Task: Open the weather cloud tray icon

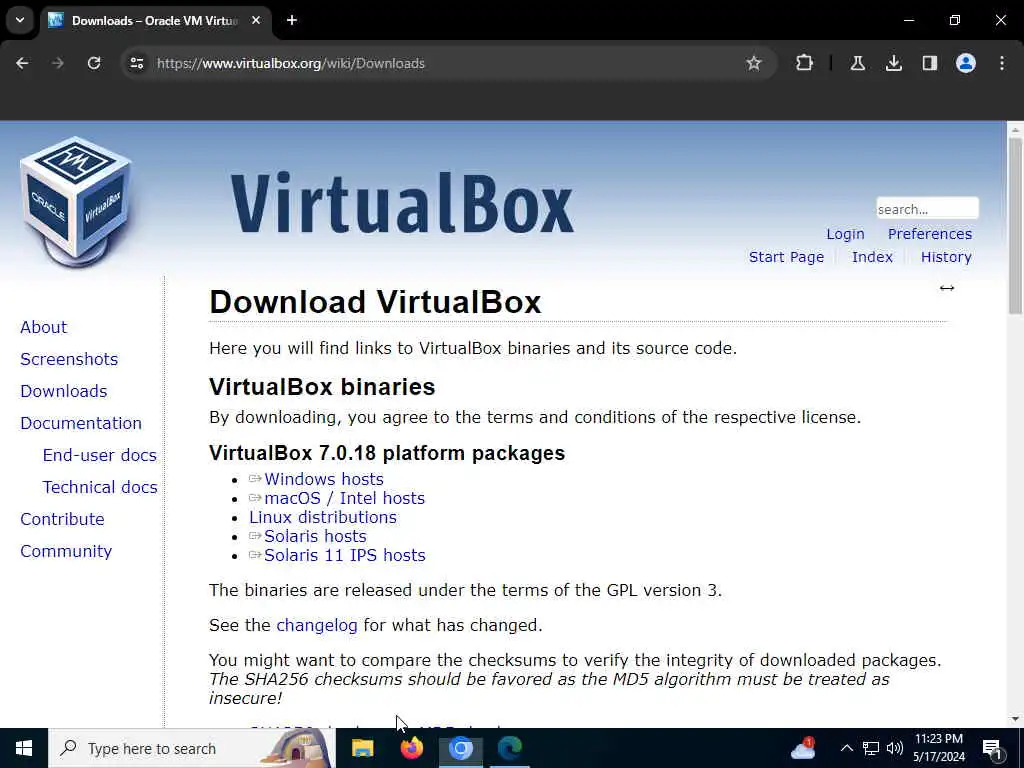Action: pyautogui.click(x=803, y=749)
